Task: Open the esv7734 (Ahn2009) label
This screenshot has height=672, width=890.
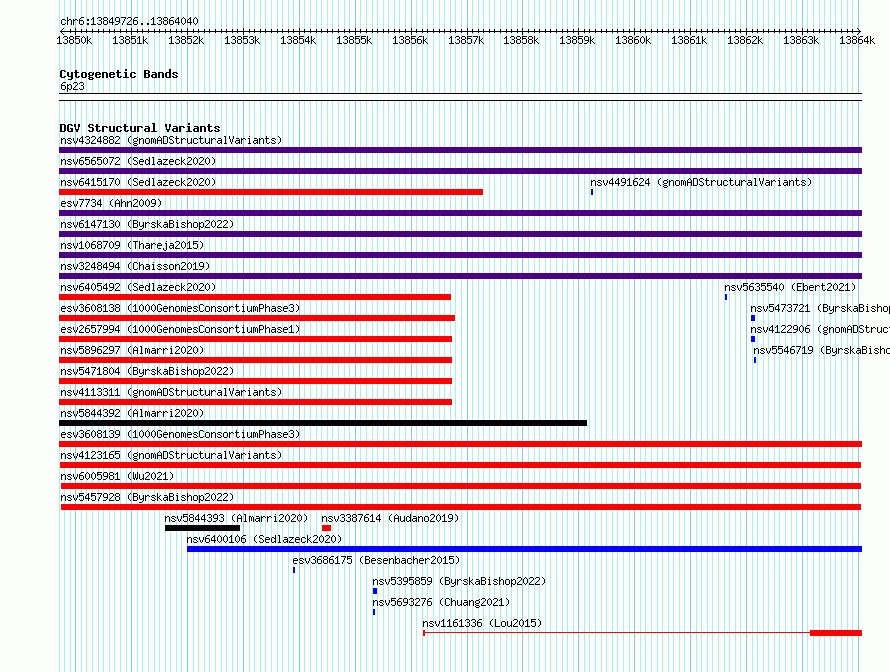Action: pos(111,203)
